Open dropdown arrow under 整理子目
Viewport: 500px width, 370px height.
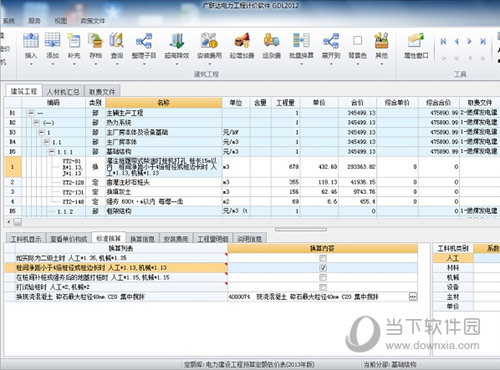(144, 63)
